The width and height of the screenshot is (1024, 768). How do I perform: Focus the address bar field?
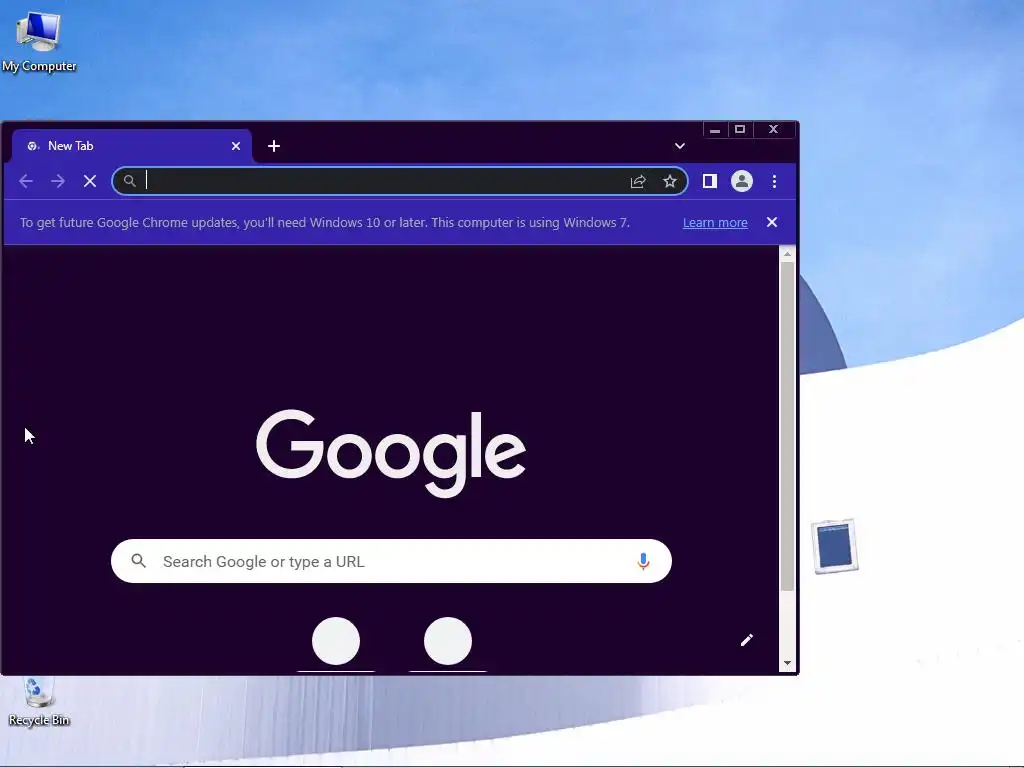400,181
